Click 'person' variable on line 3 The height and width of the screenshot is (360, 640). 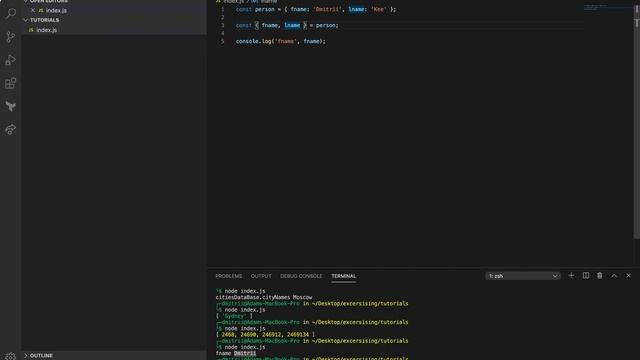pos(325,25)
